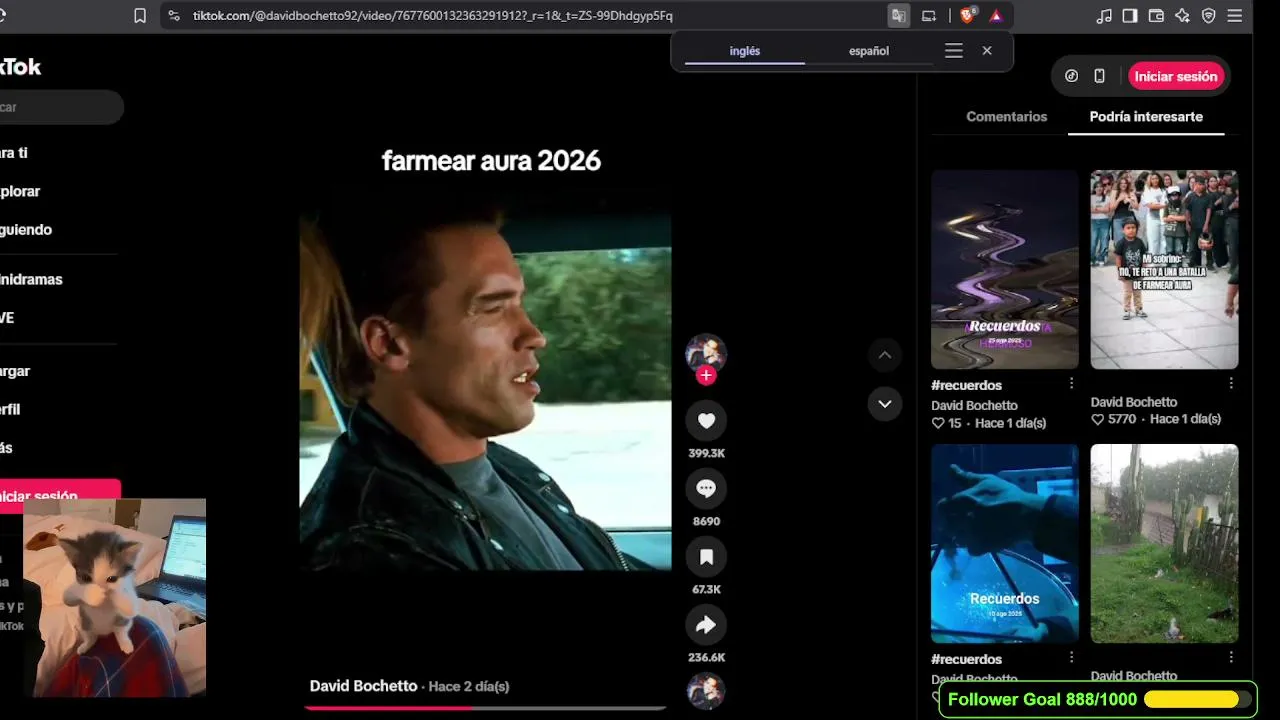Click the phone app download icon

(x=1100, y=76)
